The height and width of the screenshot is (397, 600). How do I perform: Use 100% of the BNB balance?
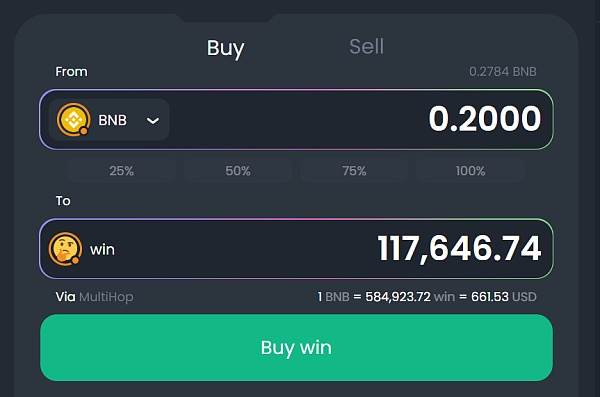(x=470, y=171)
